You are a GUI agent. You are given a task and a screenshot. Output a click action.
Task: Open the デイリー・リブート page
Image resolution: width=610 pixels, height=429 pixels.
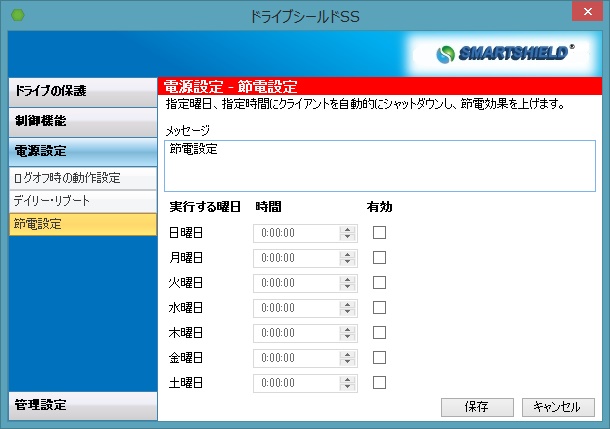tap(80, 201)
